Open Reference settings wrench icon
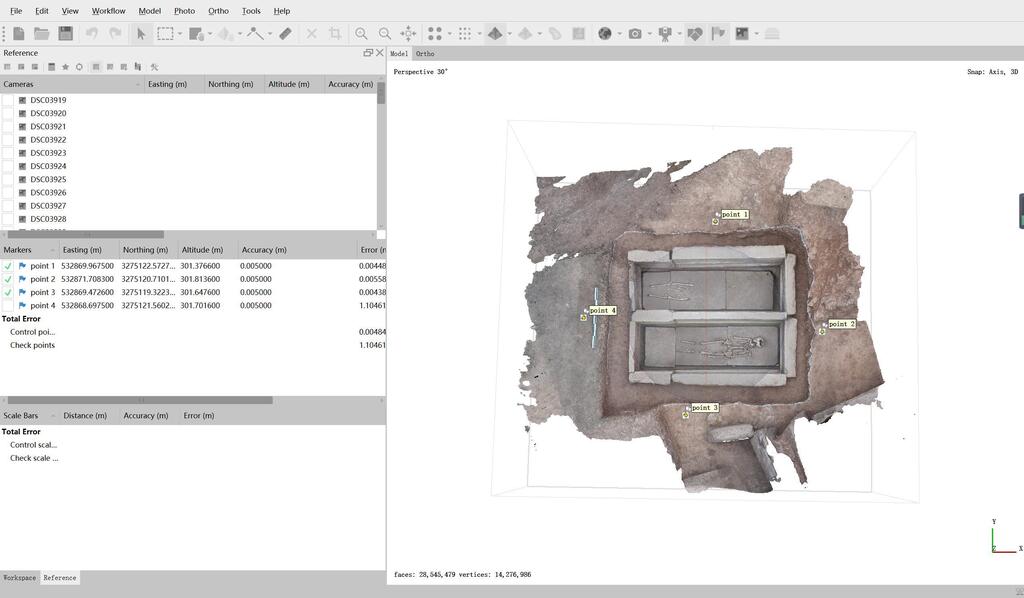 (x=154, y=67)
